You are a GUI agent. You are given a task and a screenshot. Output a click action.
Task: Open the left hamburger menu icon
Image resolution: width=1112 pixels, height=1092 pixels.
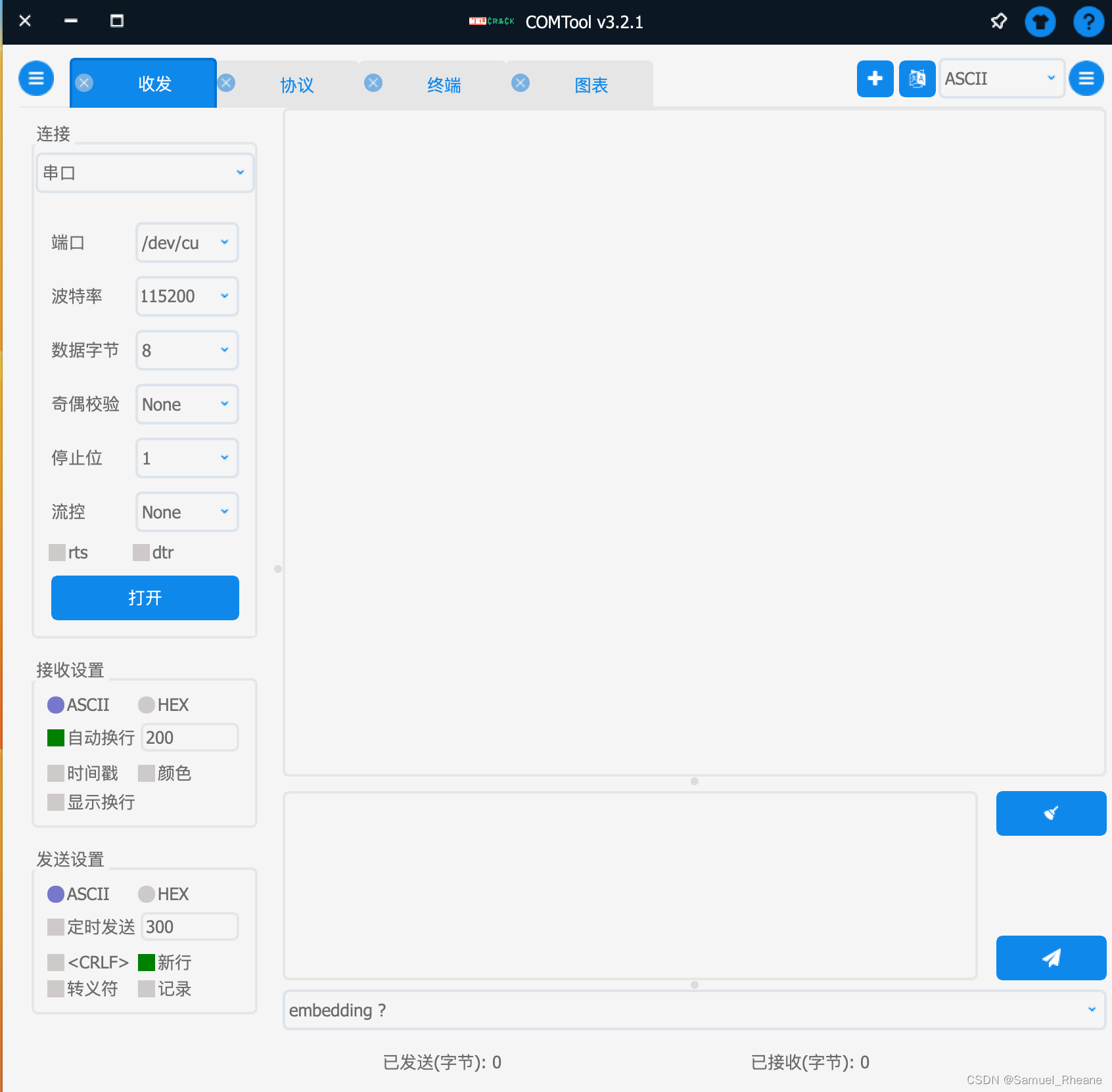tap(36, 78)
